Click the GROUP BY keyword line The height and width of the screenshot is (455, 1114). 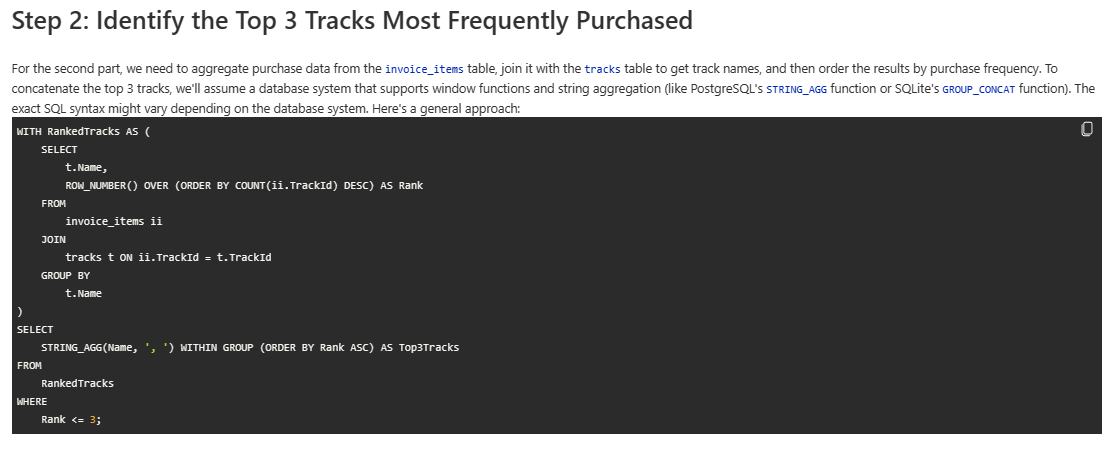pos(65,276)
